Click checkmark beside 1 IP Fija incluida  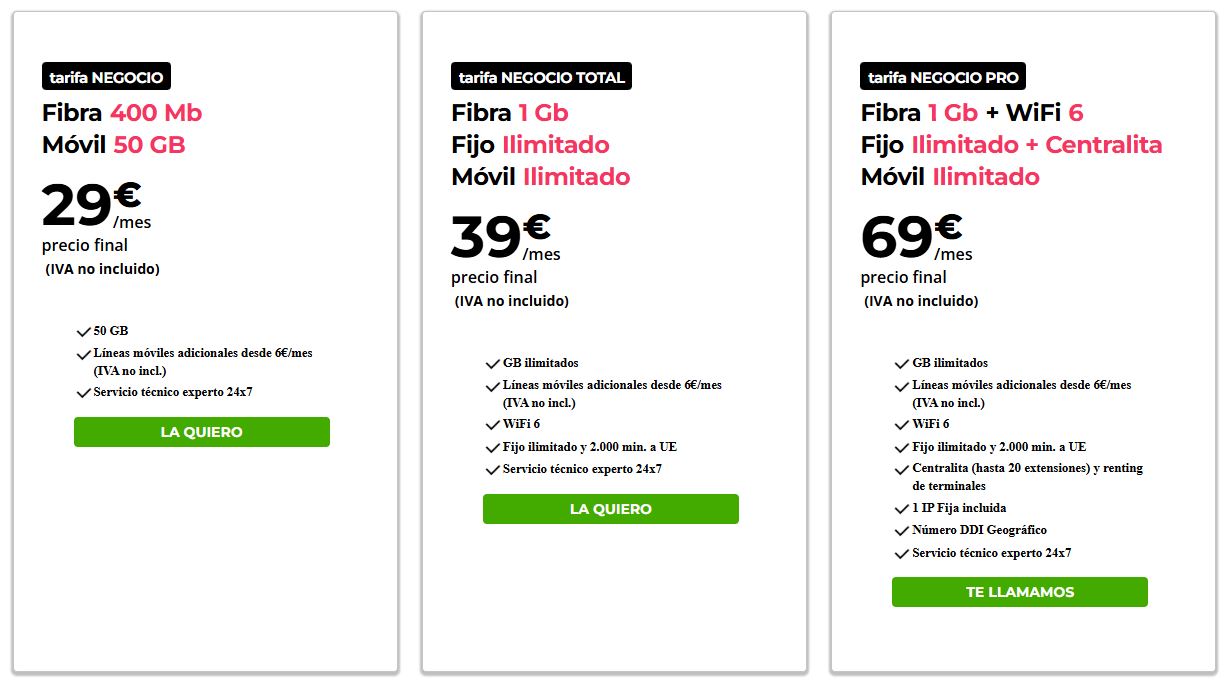(x=902, y=509)
